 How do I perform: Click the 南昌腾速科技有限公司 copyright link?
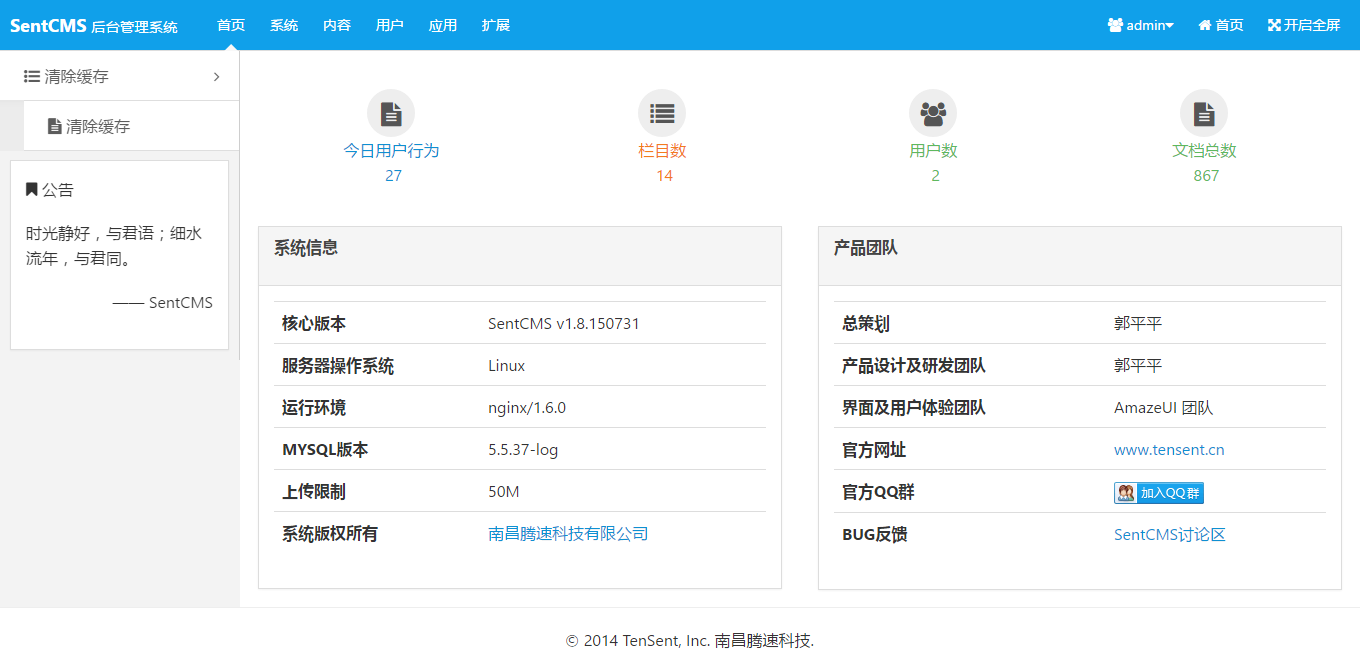568,534
